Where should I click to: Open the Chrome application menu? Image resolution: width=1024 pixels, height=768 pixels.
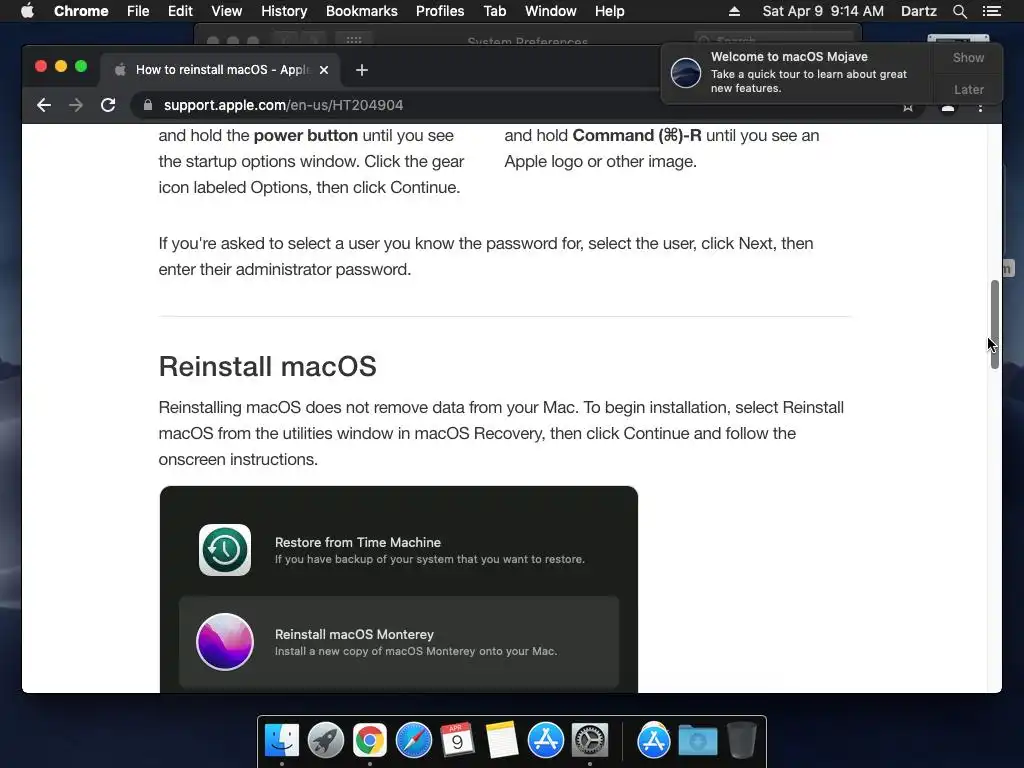(x=81, y=11)
